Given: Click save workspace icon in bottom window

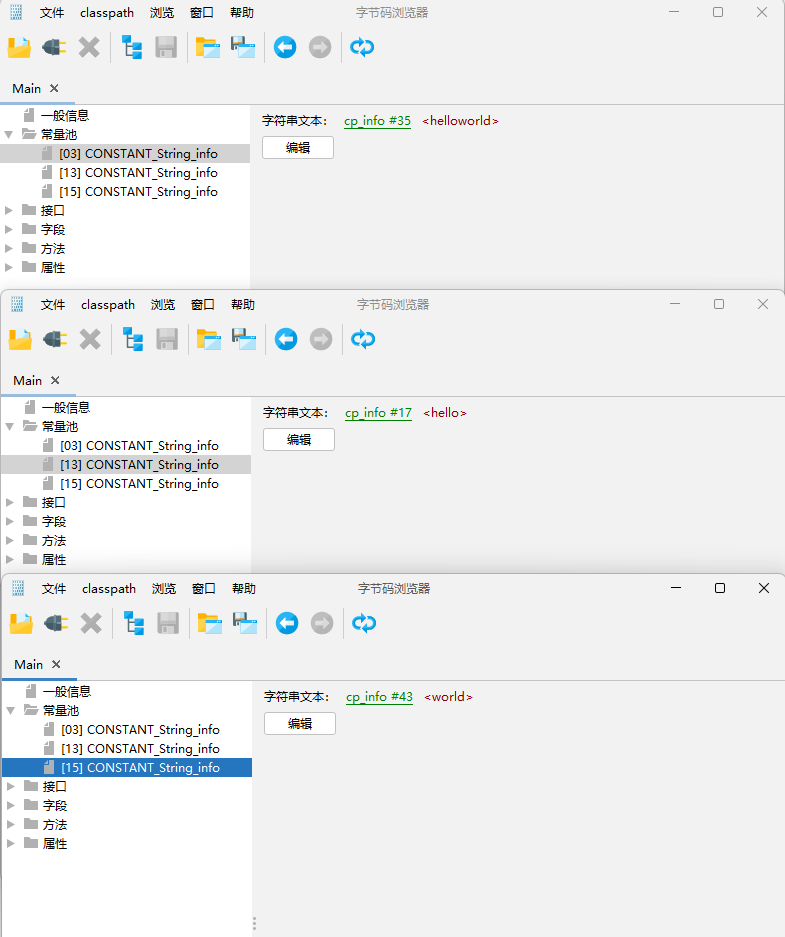Looking at the screenshot, I should coord(246,623).
